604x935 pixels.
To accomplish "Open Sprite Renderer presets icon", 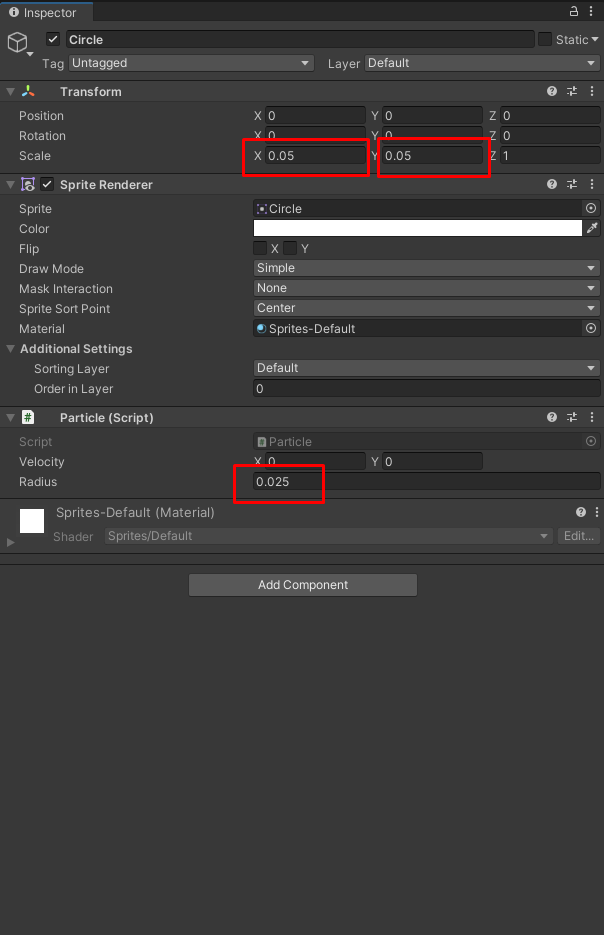I will [x=572, y=185].
